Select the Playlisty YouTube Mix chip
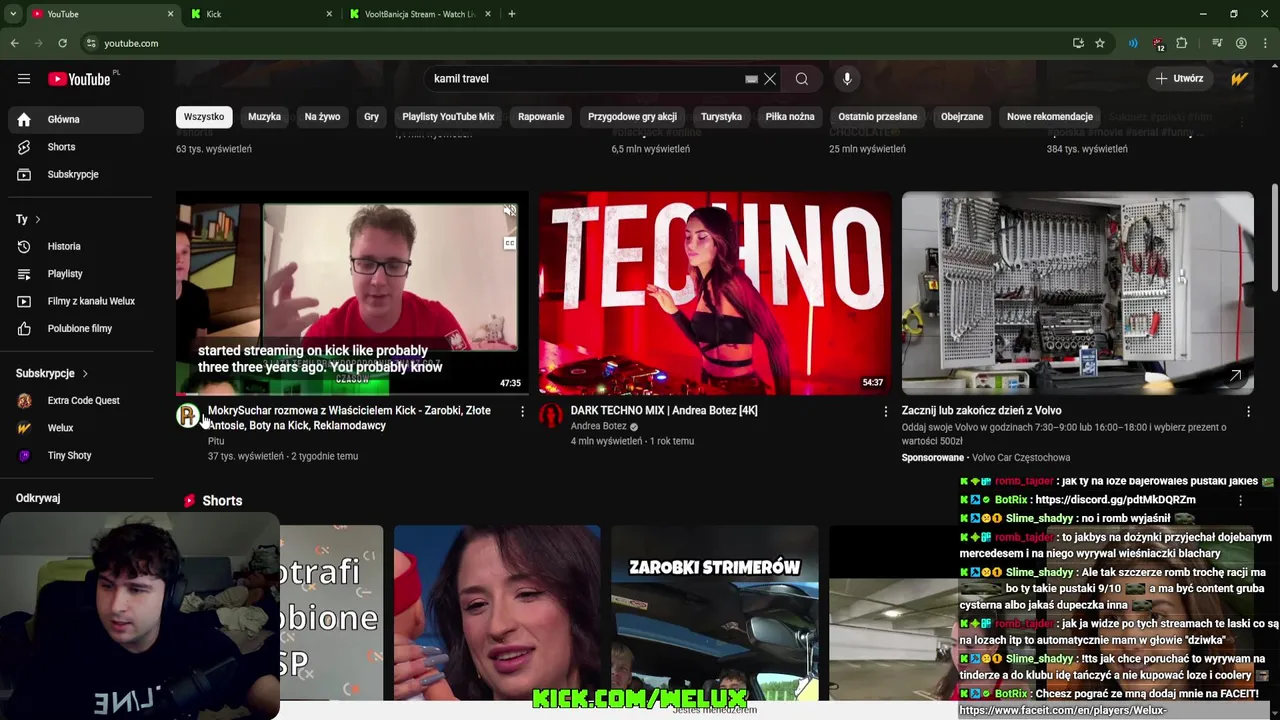Image resolution: width=1280 pixels, height=720 pixels. pos(448,117)
